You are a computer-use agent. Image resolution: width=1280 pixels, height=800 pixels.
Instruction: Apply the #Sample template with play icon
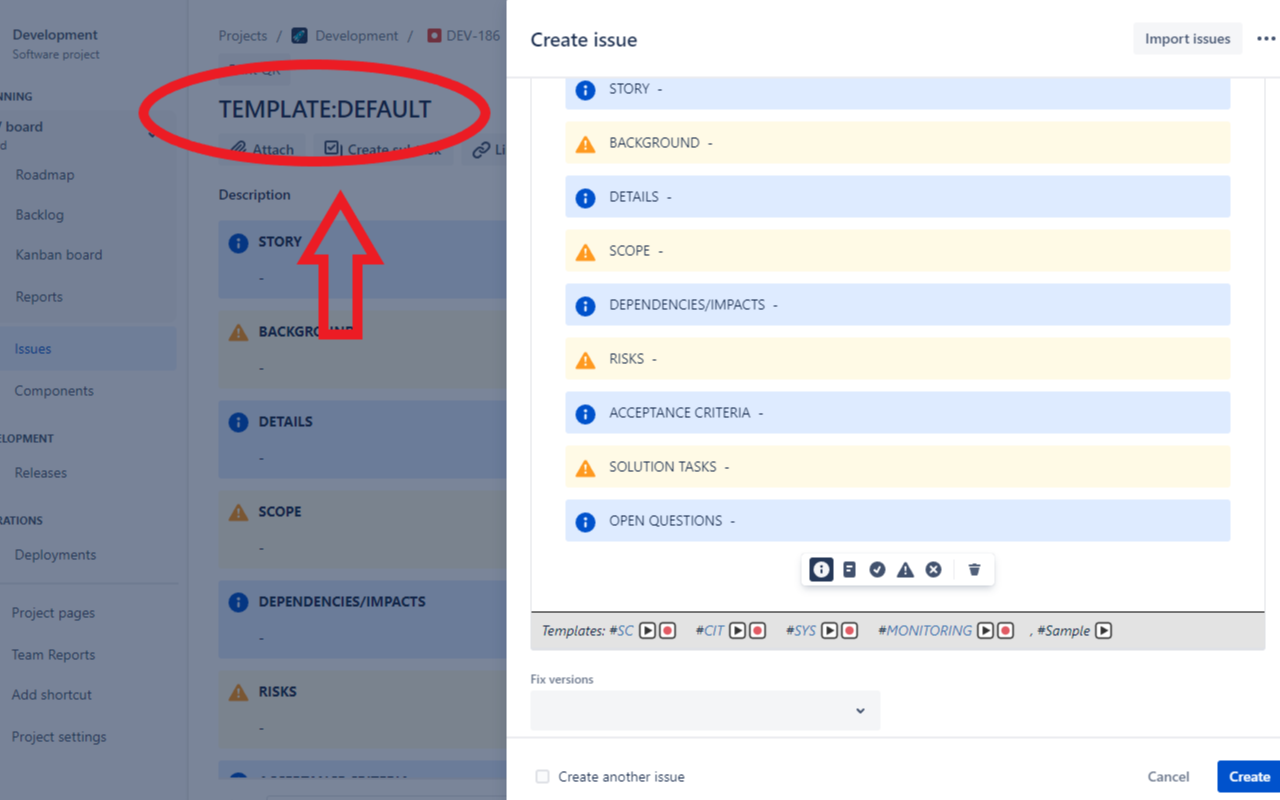[1103, 630]
